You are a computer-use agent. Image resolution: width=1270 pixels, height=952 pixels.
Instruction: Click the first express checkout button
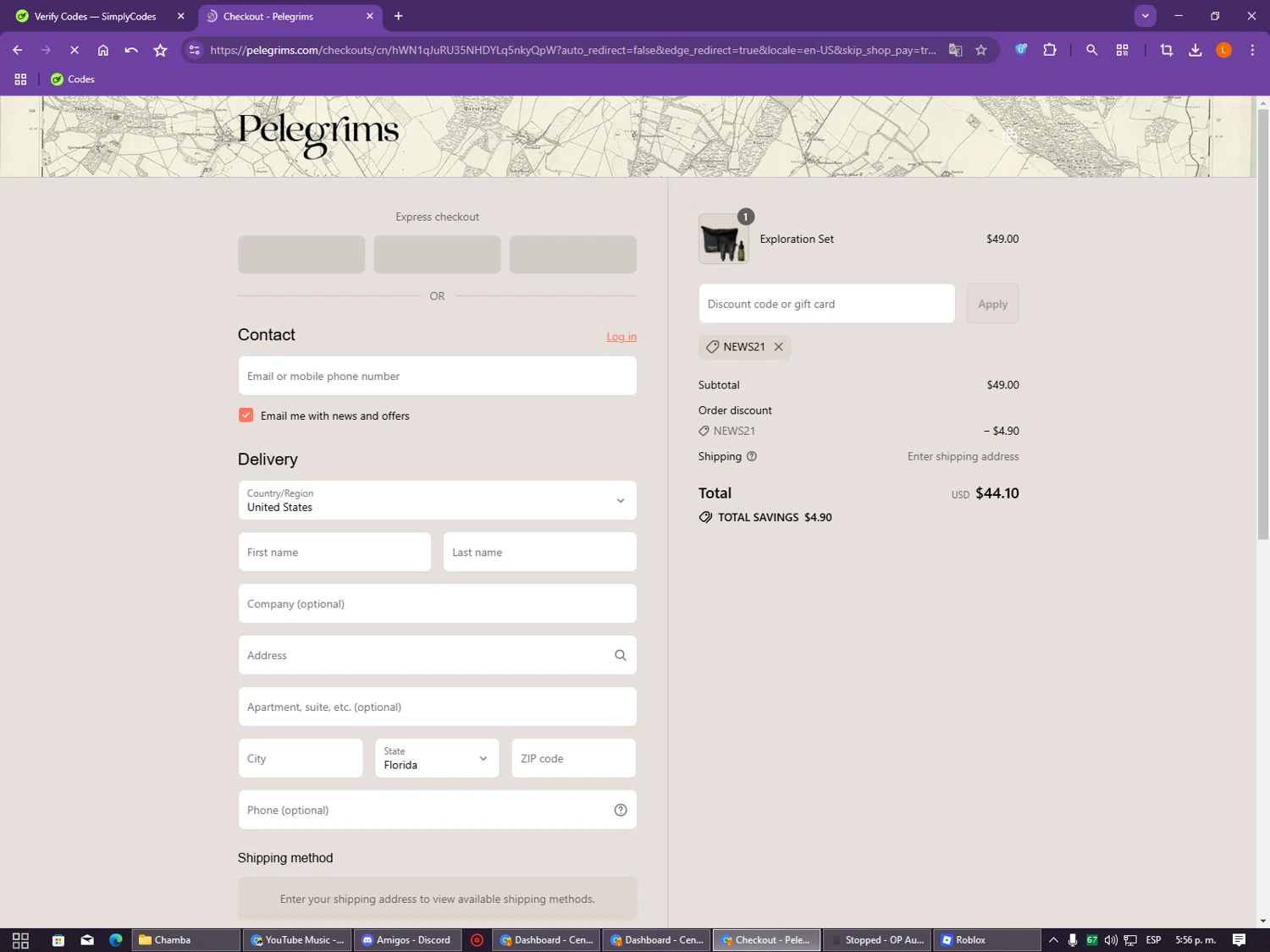[x=301, y=255]
